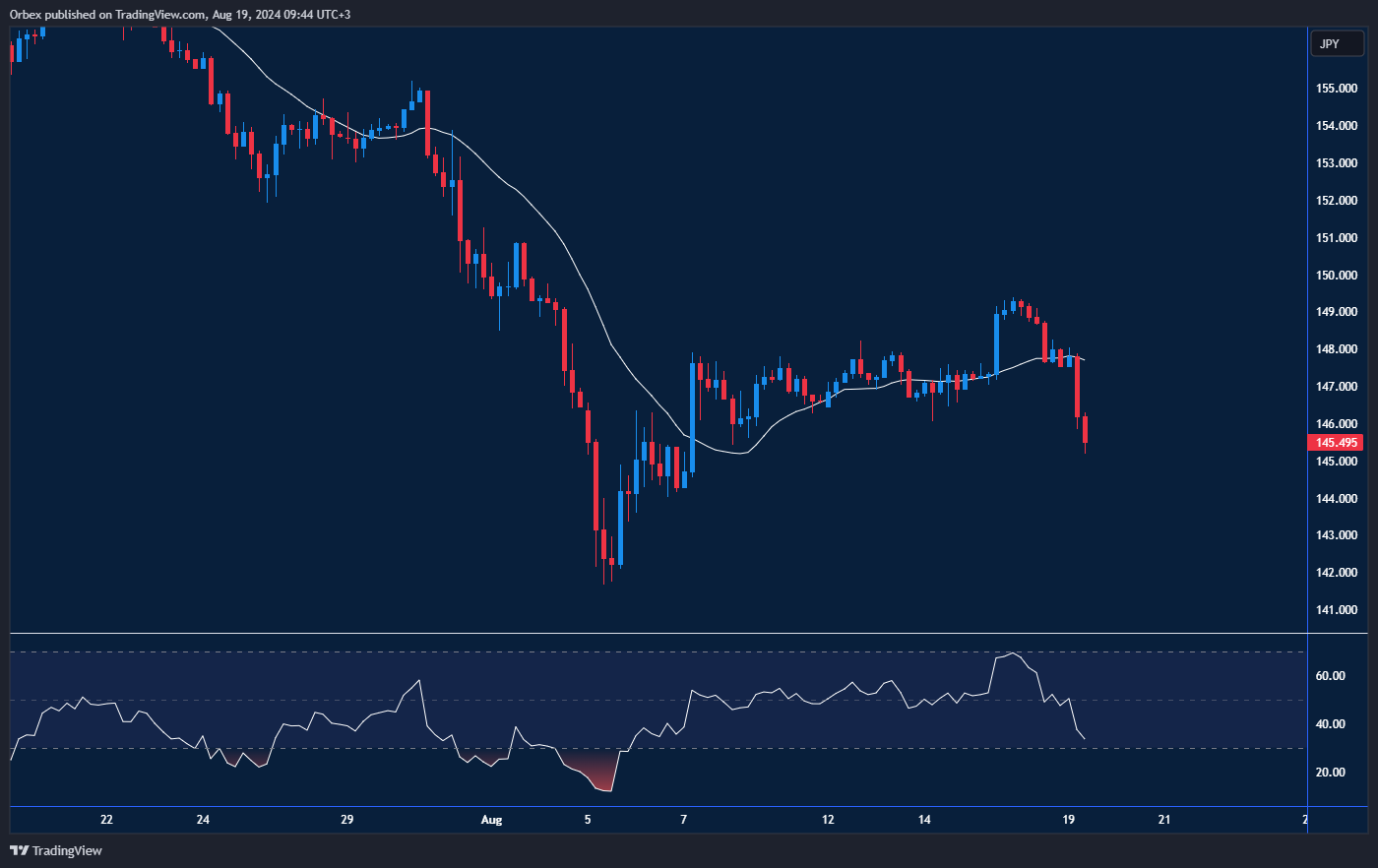The width and height of the screenshot is (1378, 868).
Task: Select the 150.000 price axis label
Action: point(1337,276)
